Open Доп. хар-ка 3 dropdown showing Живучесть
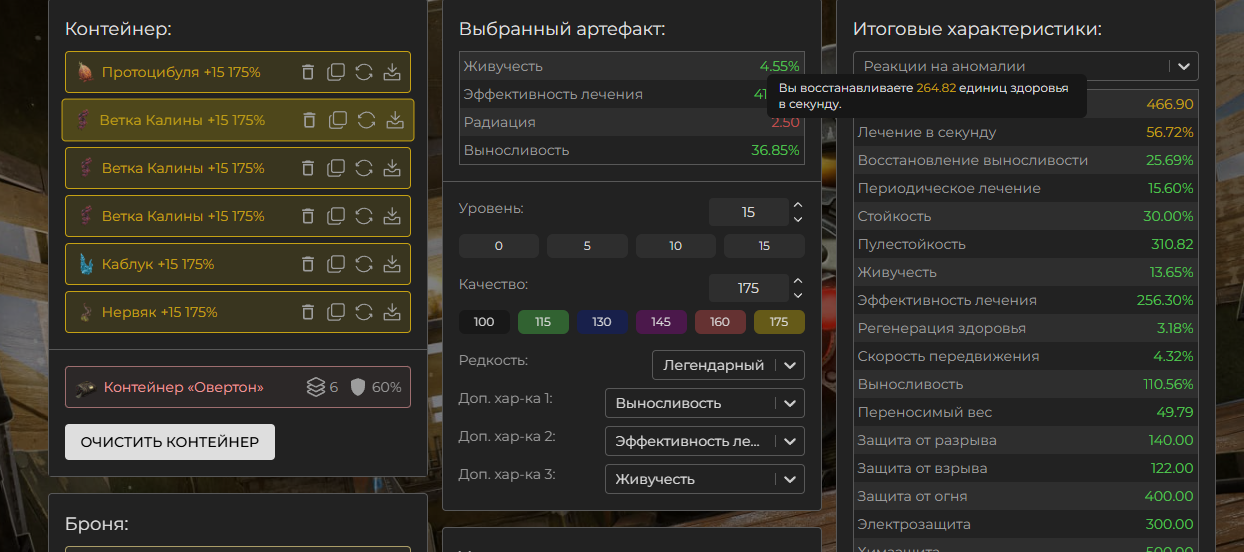Viewport: 1244px width, 552px height. 704,479
